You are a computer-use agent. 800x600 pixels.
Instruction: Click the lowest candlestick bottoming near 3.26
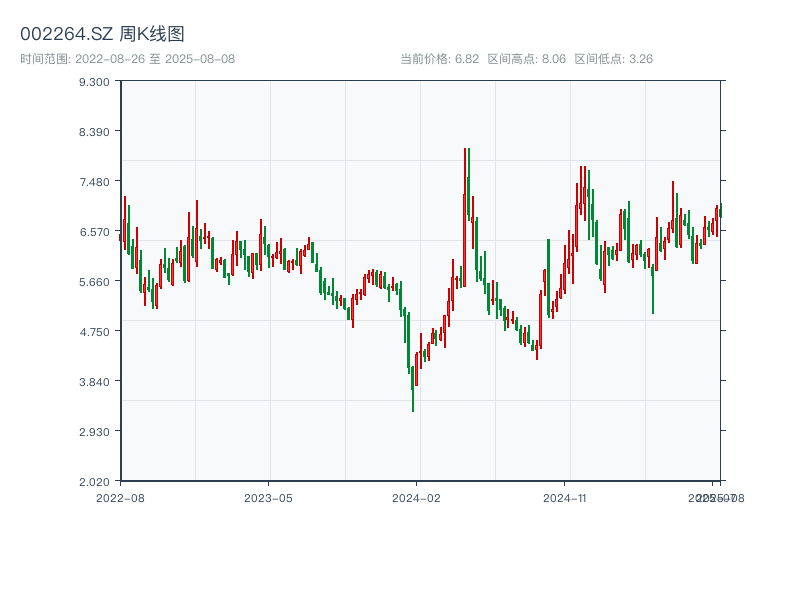(x=413, y=385)
